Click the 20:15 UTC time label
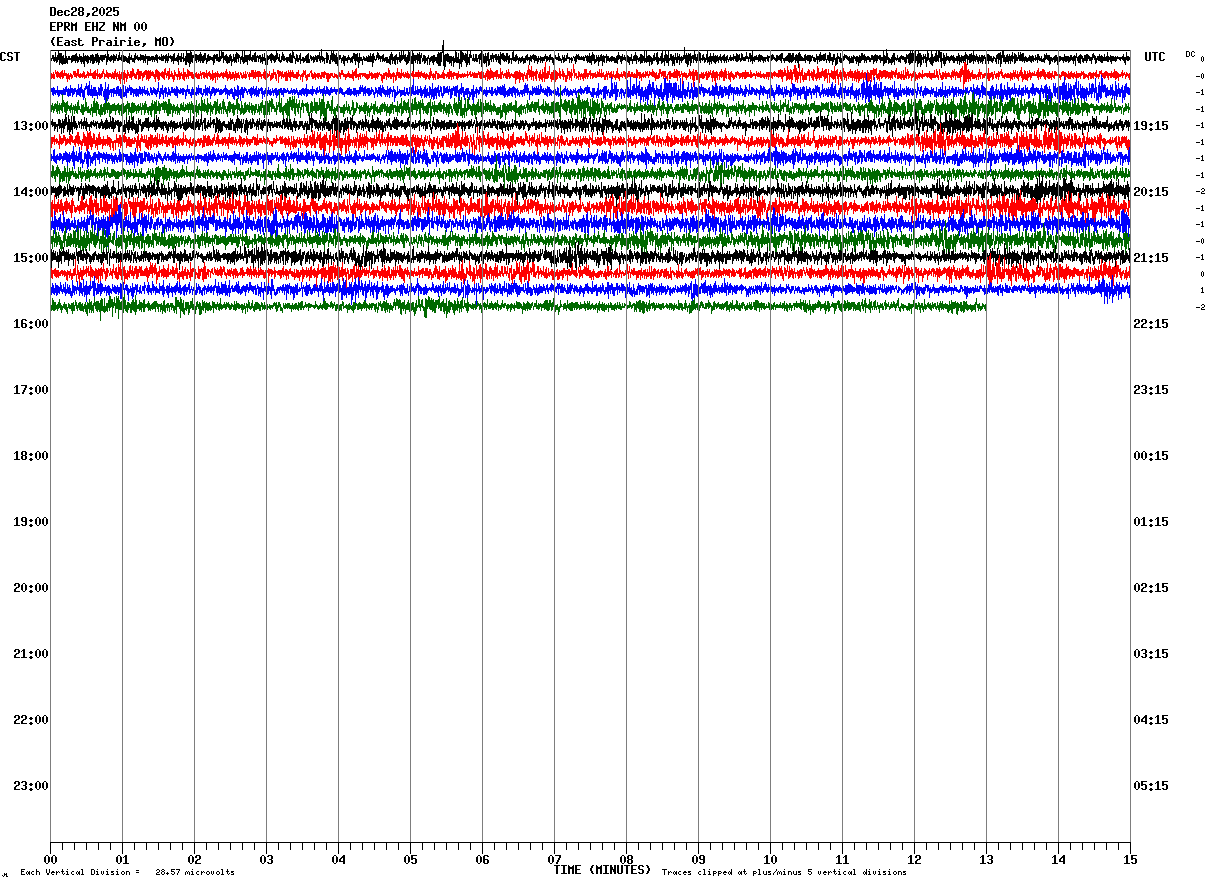Viewport: 1210px width, 886px height. coord(1151,192)
